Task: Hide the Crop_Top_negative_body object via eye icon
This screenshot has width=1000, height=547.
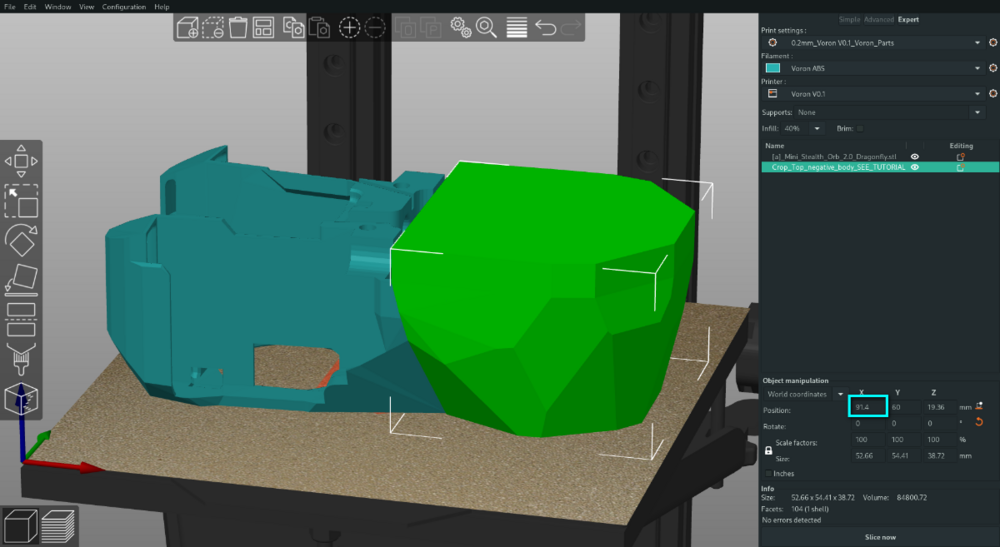Action: tap(915, 167)
